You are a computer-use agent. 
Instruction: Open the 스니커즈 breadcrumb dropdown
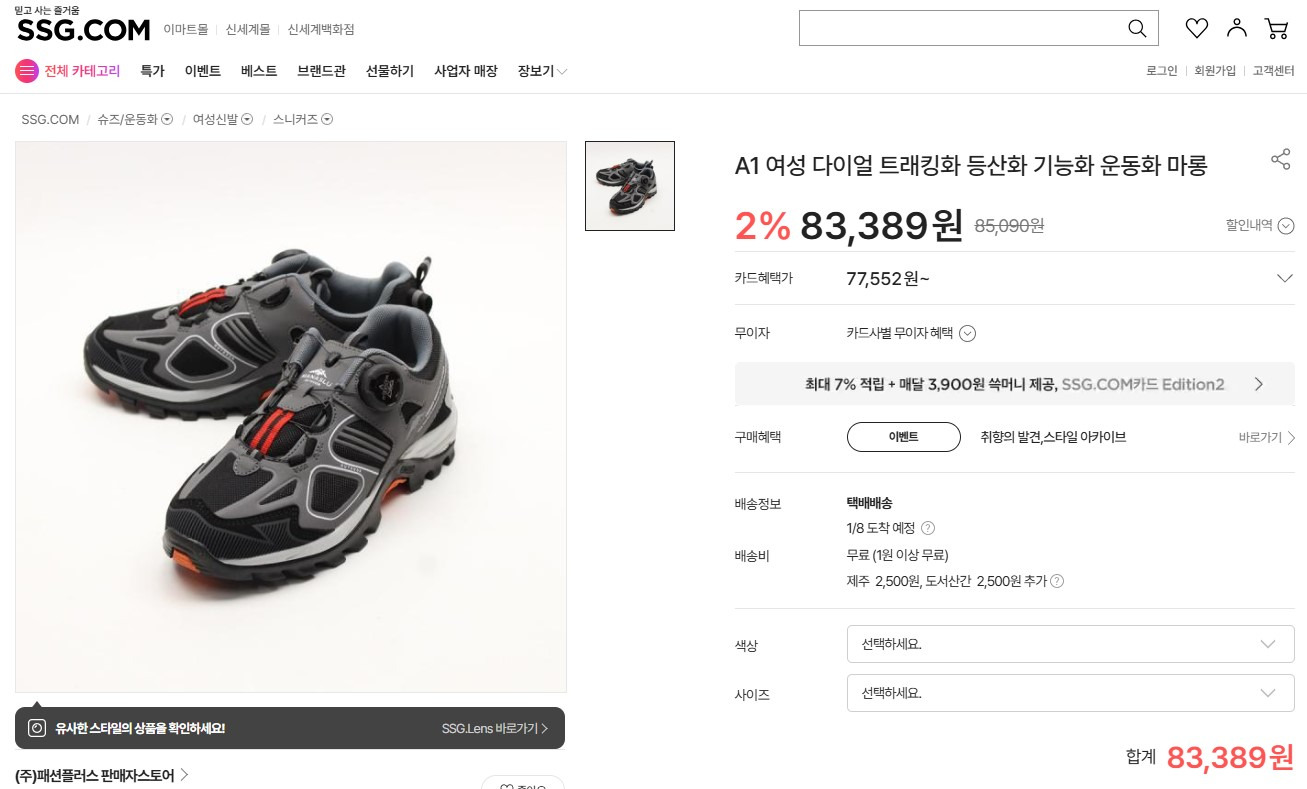coord(327,120)
